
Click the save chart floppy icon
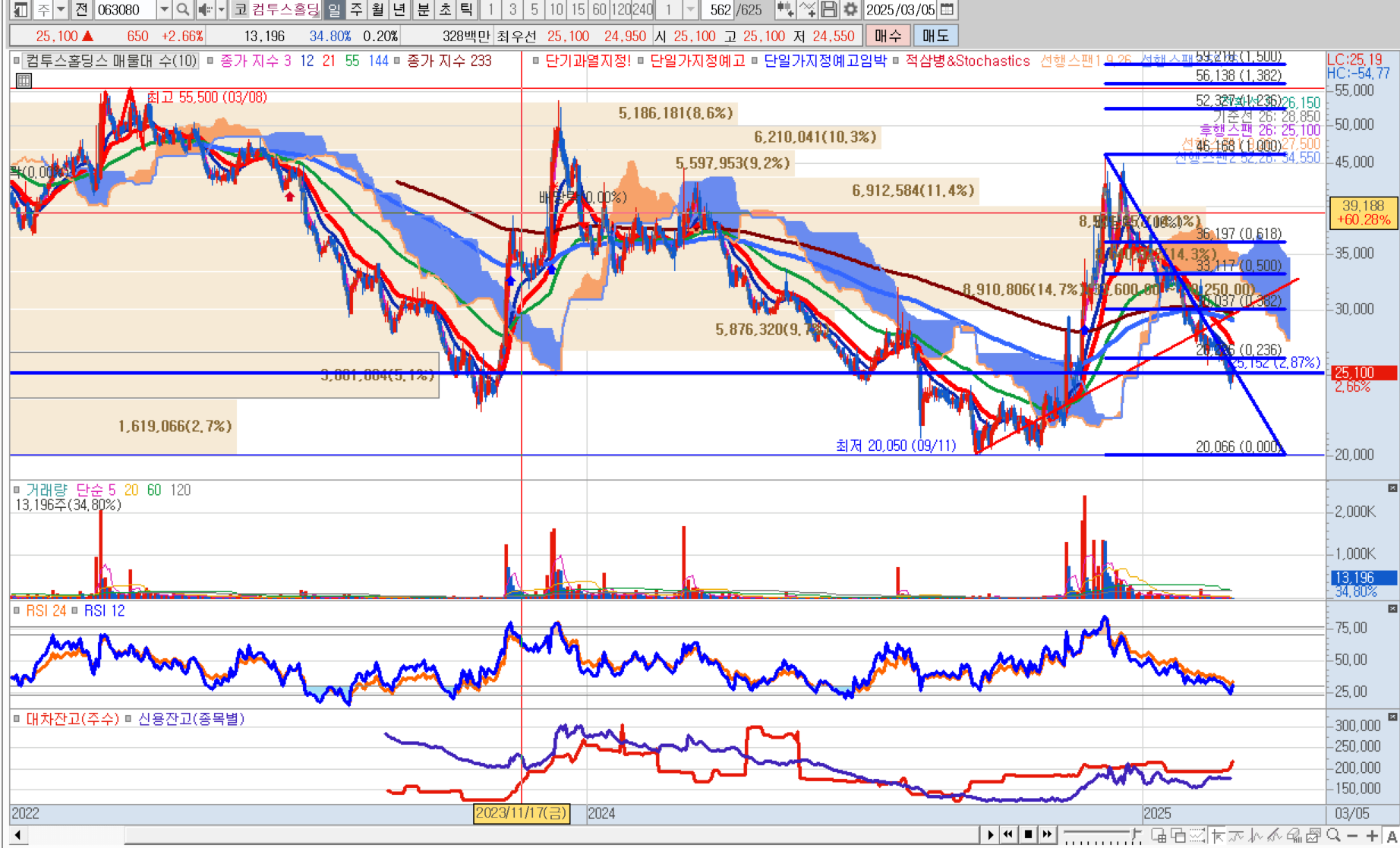[x=829, y=10]
